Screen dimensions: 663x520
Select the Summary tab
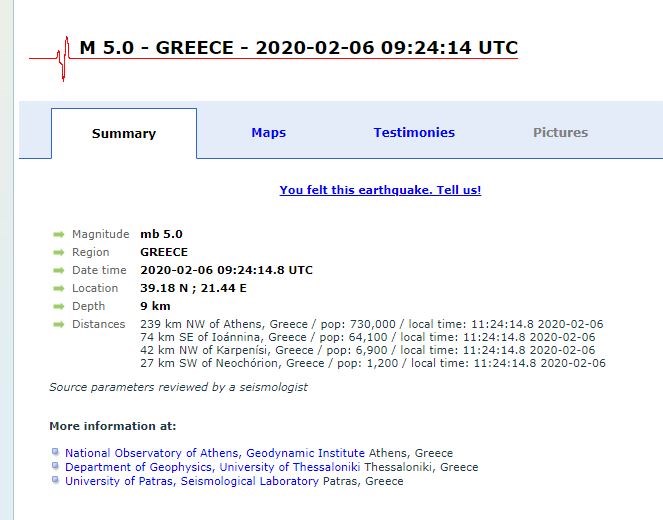coord(124,134)
